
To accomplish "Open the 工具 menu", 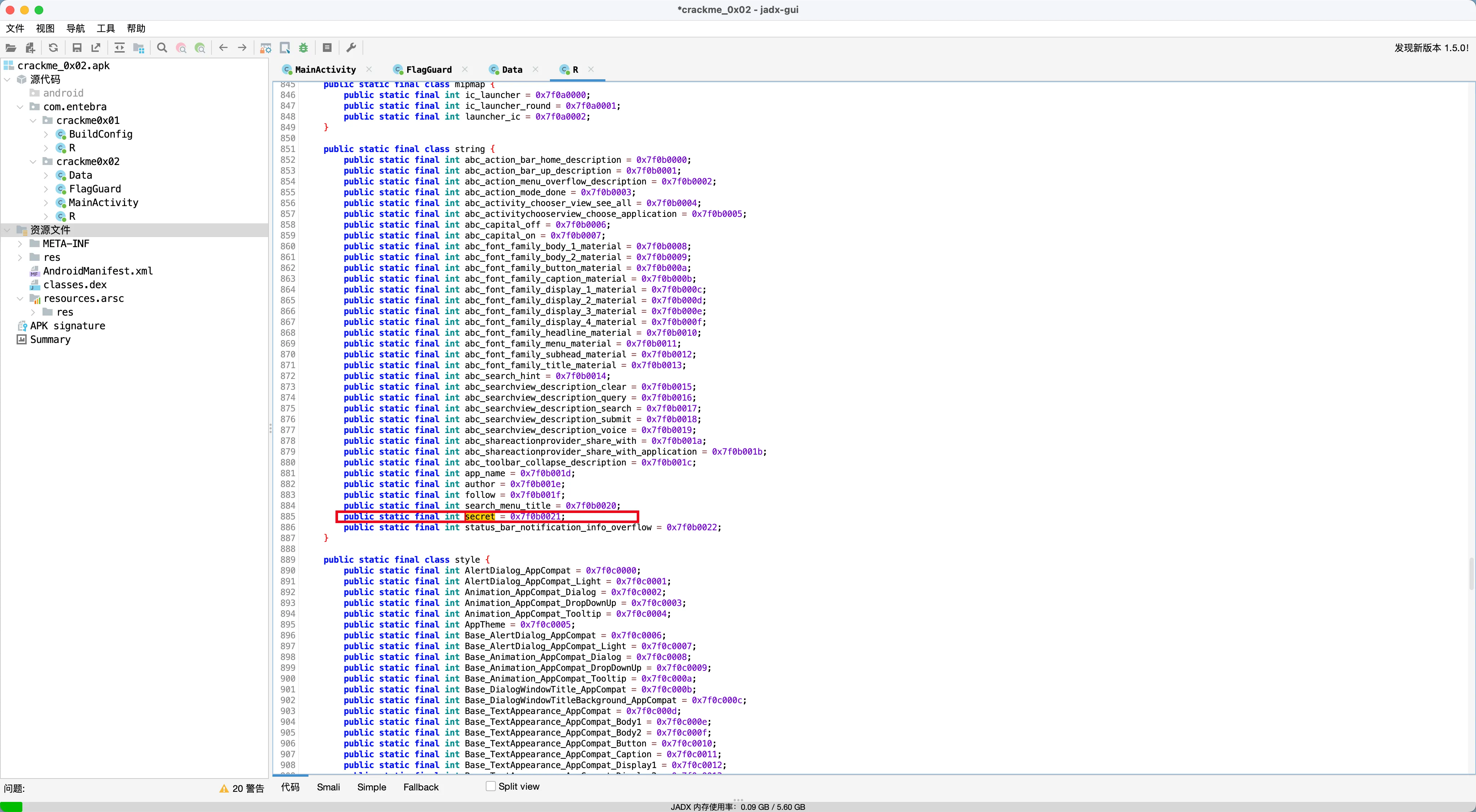I will pyautogui.click(x=106, y=28).
